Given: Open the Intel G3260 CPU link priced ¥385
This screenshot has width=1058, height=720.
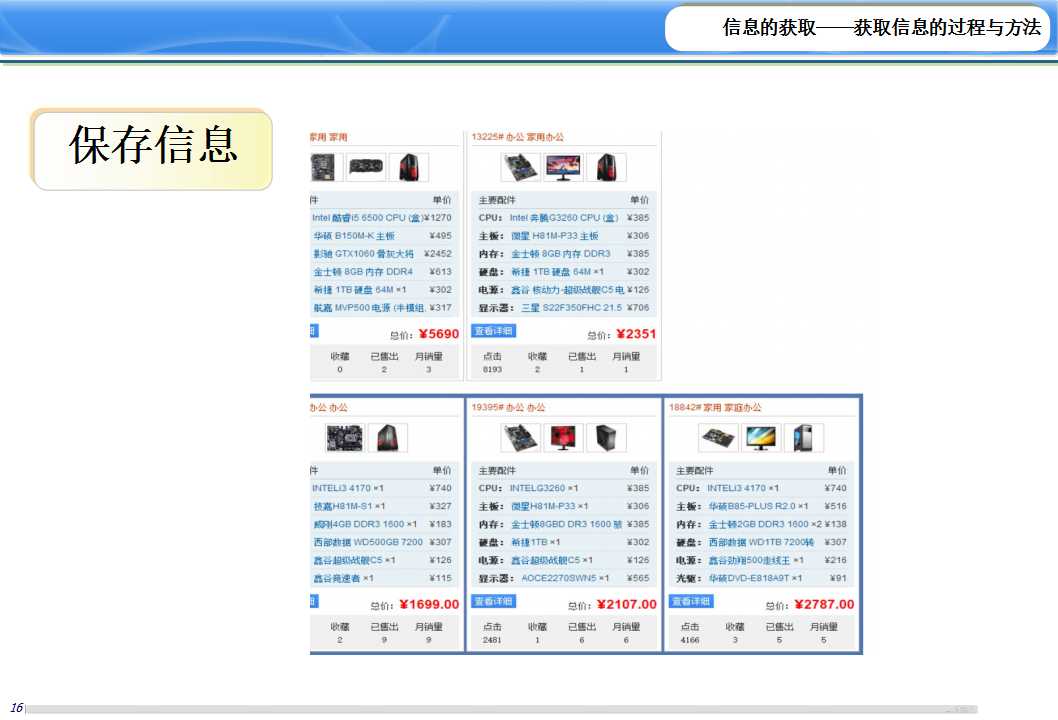Looking at the screenshot, I should [x=563, y=218].
